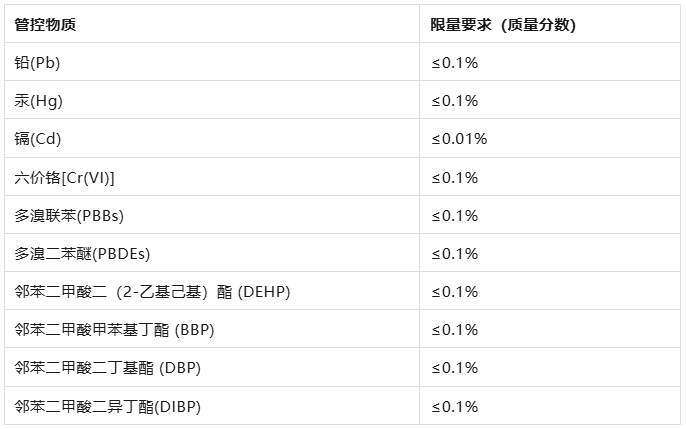Select the 镉(Cd) cell

coord(38,139)
